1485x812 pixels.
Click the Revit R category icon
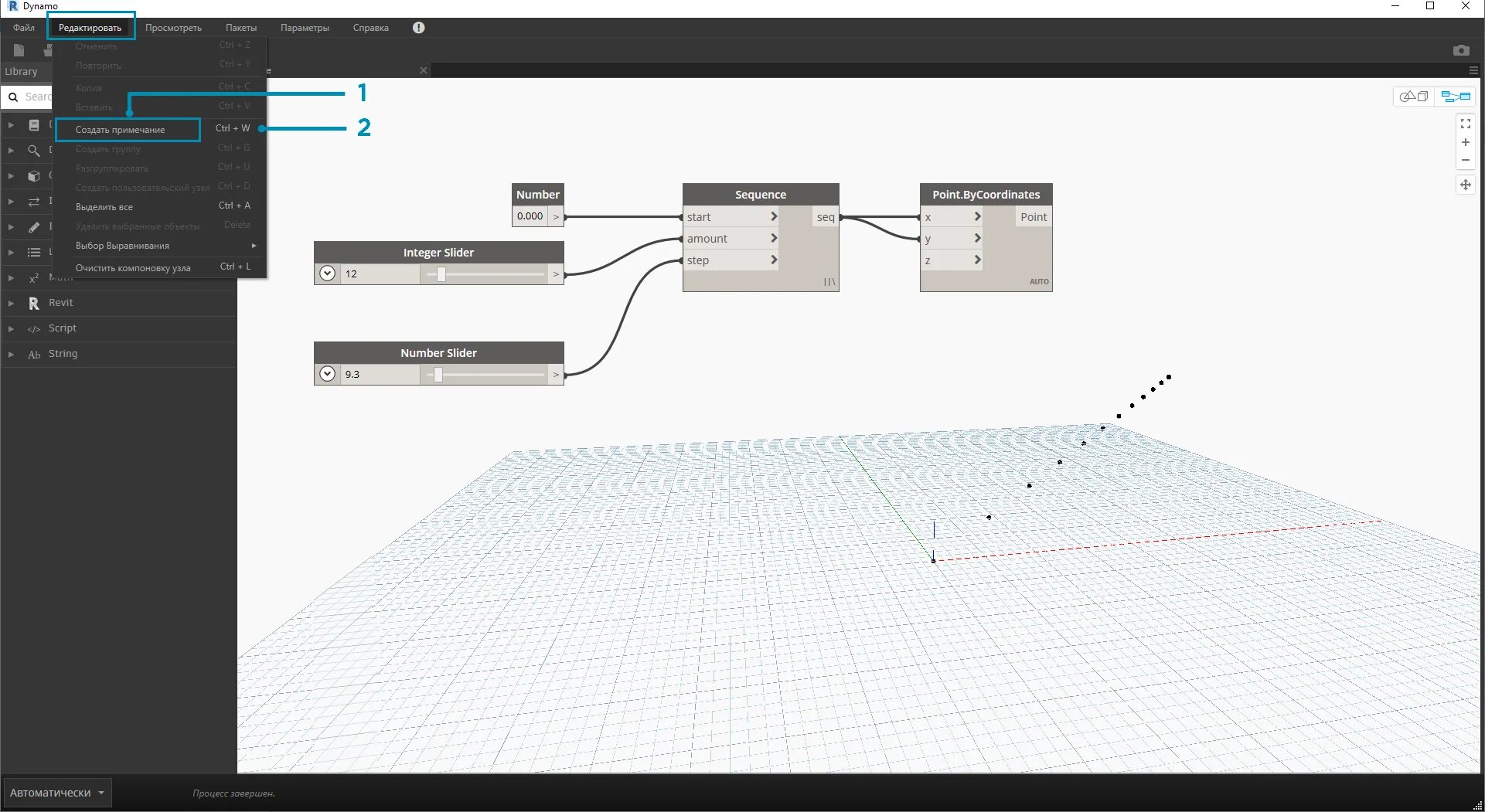pyautogui.click(x=34, y=304)
